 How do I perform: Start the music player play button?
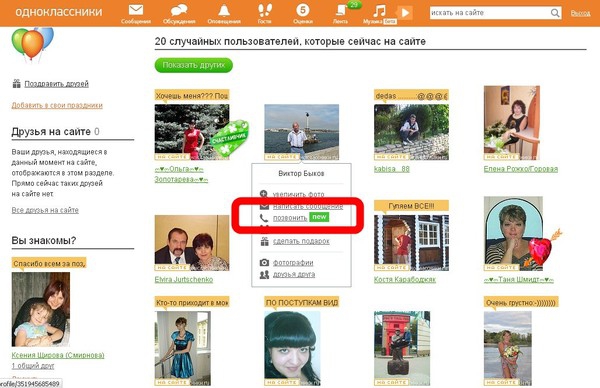405,13
